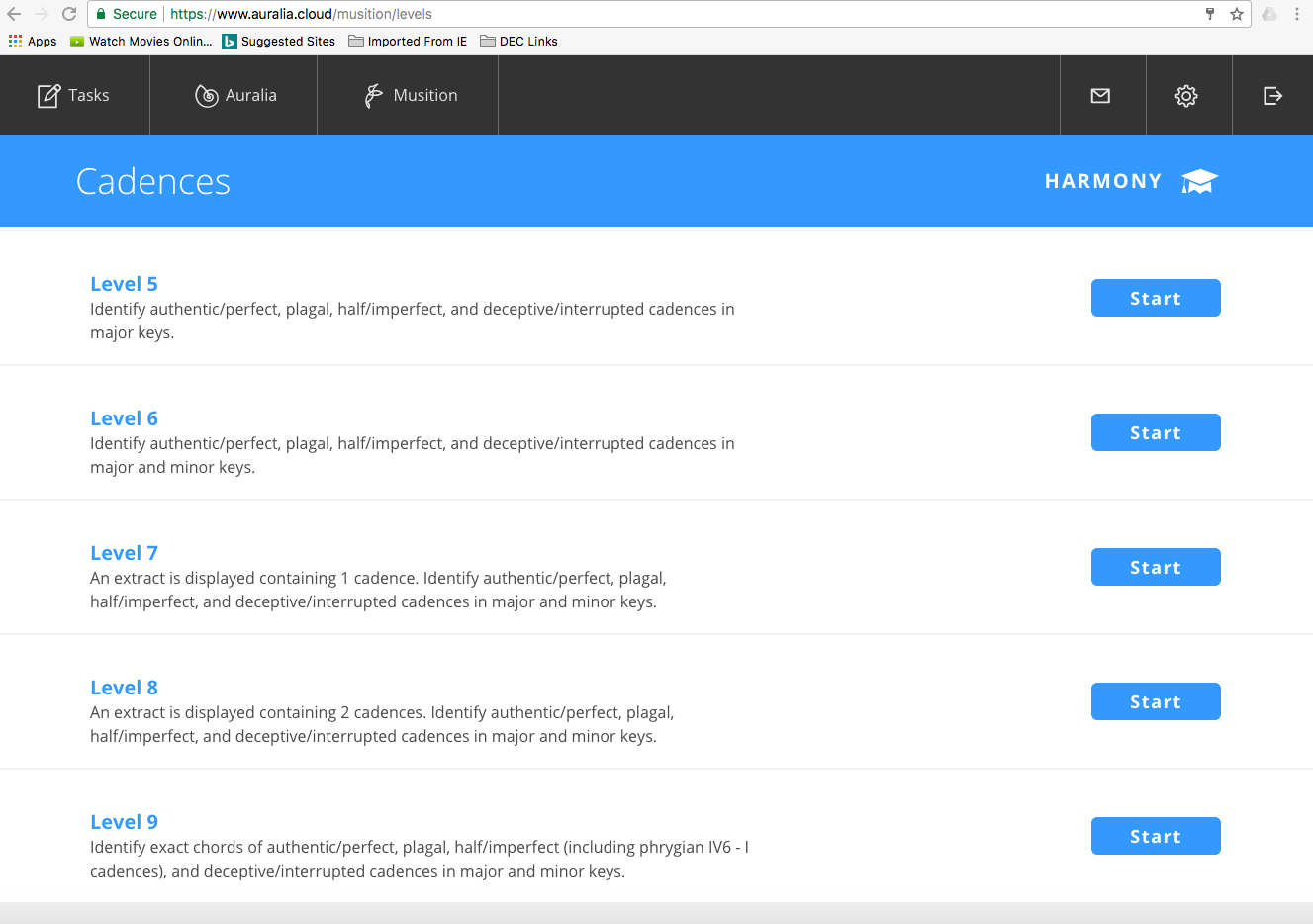Screen dimensions: 1313x924
Task: Switch to the Auralia tab
Action: (235, 95)
